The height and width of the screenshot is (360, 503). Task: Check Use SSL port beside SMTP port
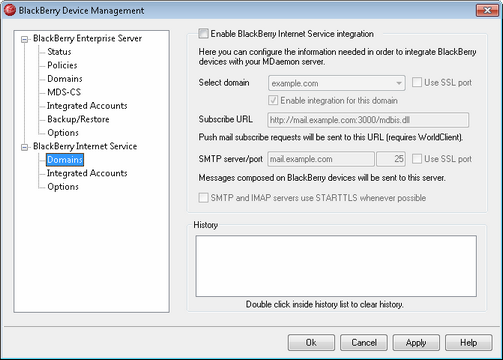click(417, 159)
